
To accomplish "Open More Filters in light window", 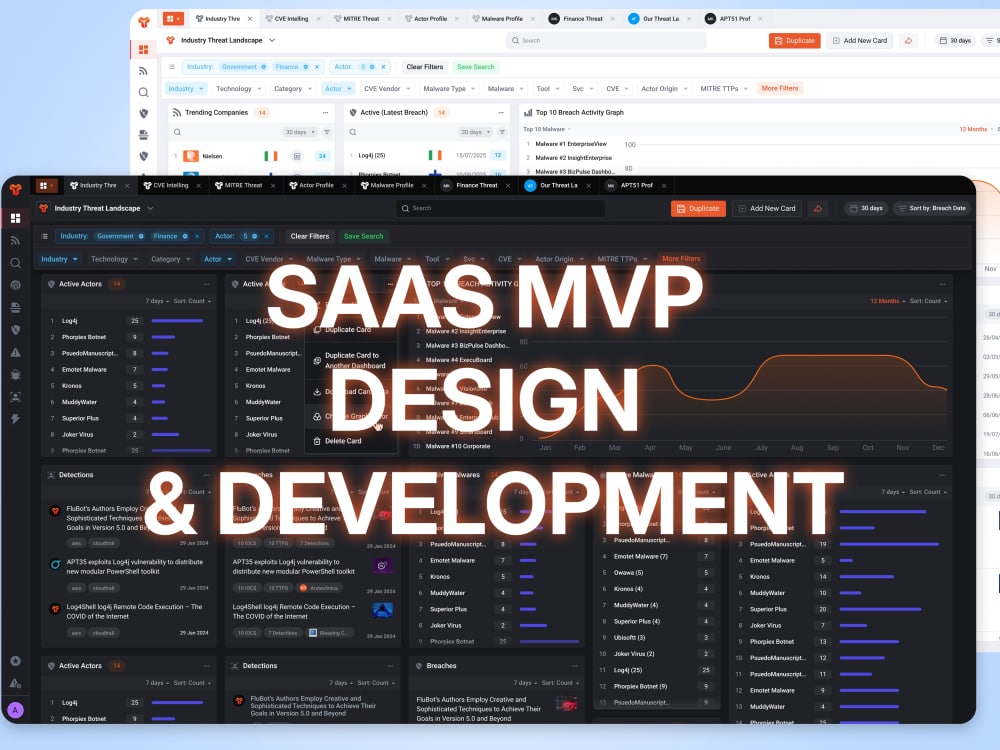I will click(x=779, y=89).
